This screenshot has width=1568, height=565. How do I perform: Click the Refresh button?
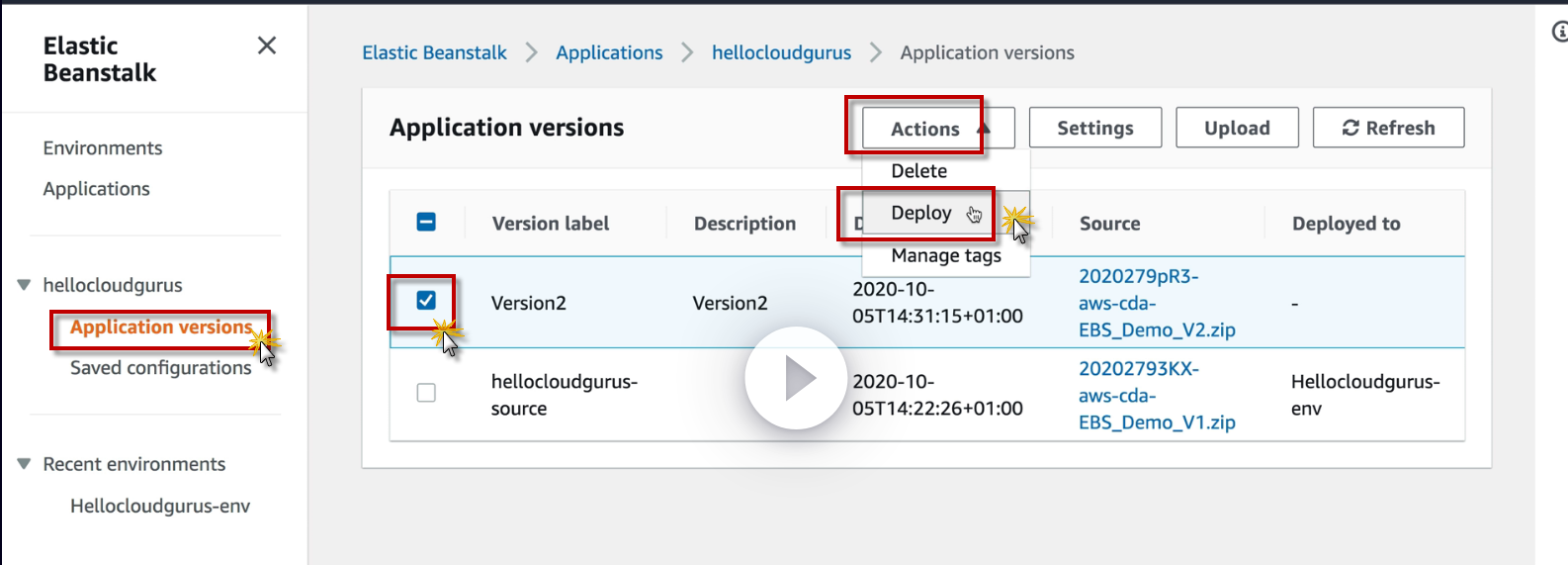[1388, 128]
